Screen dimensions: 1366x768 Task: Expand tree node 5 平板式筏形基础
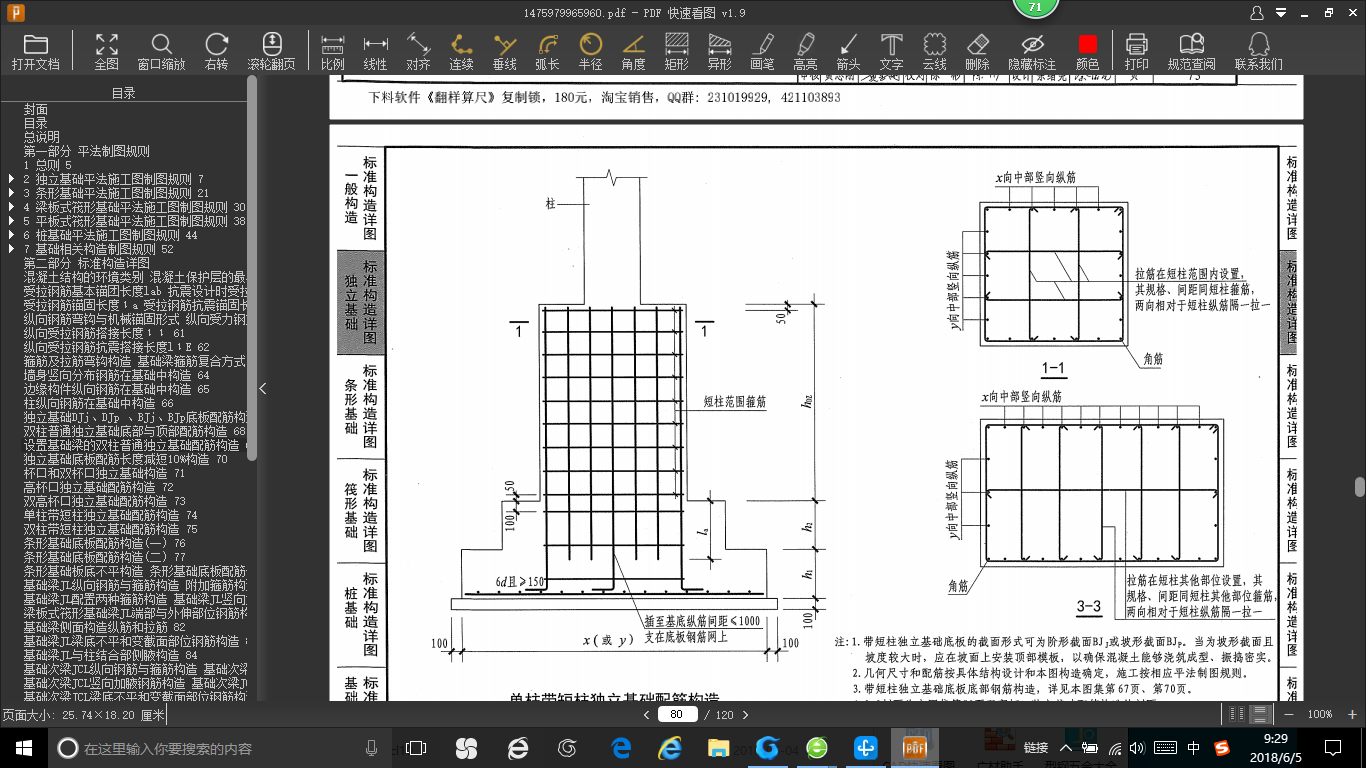tap(11, 221)
